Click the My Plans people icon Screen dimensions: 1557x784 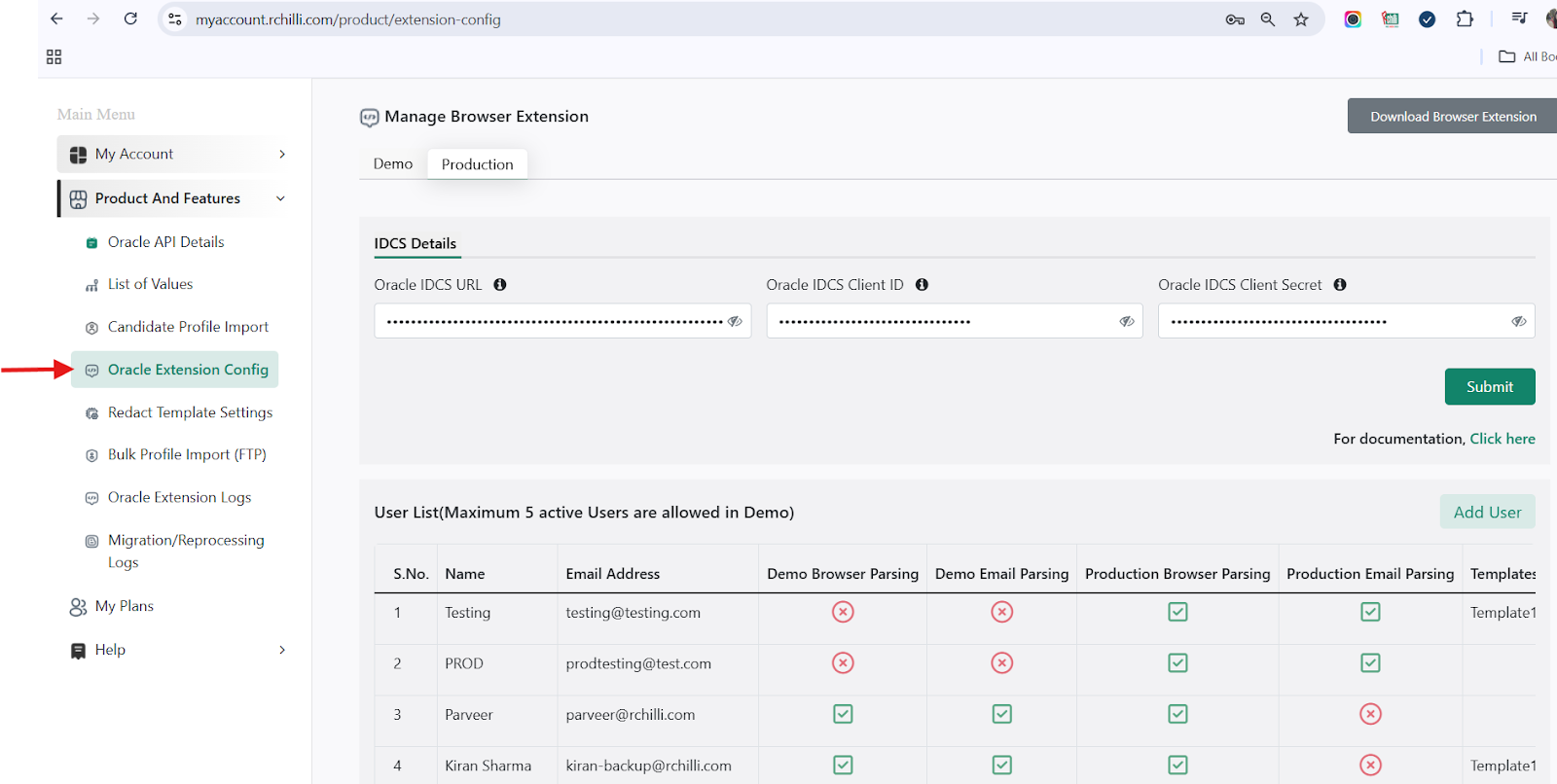(x=78, y=607)
